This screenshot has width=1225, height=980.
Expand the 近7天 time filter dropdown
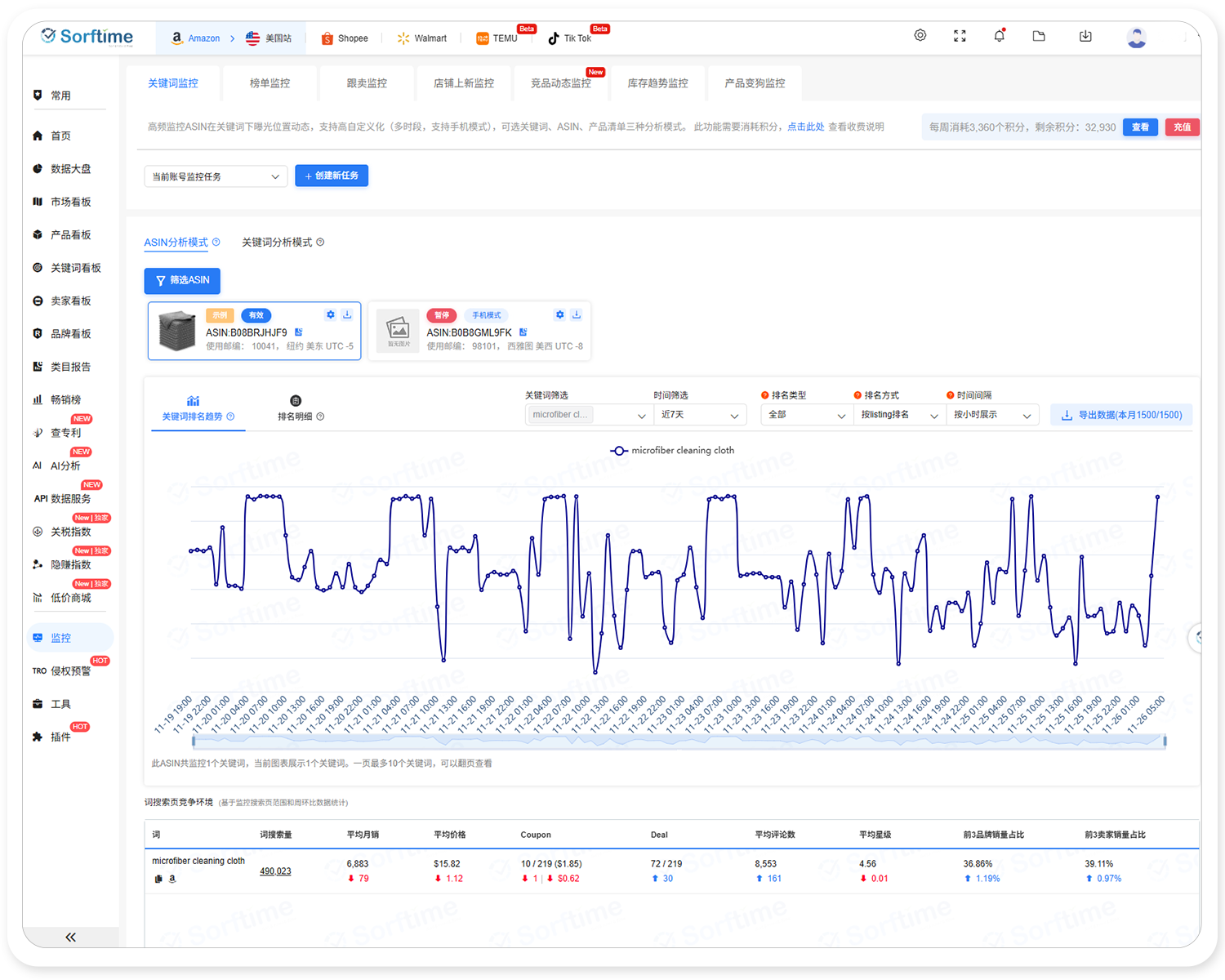click(700, 415)
